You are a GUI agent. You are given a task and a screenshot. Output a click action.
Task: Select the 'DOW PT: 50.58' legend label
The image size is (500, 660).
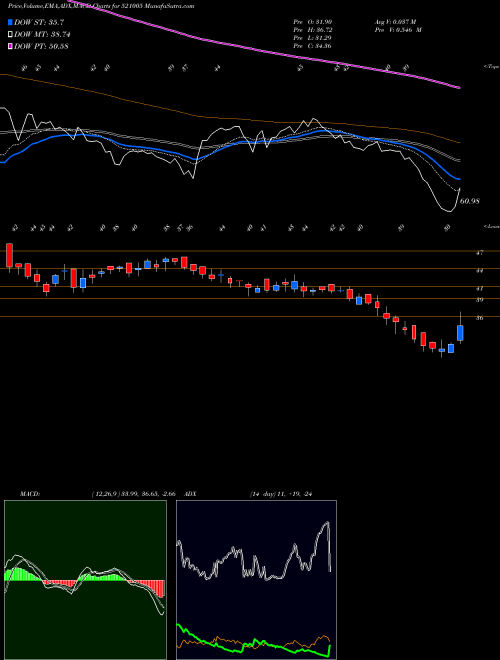point(41,47)
